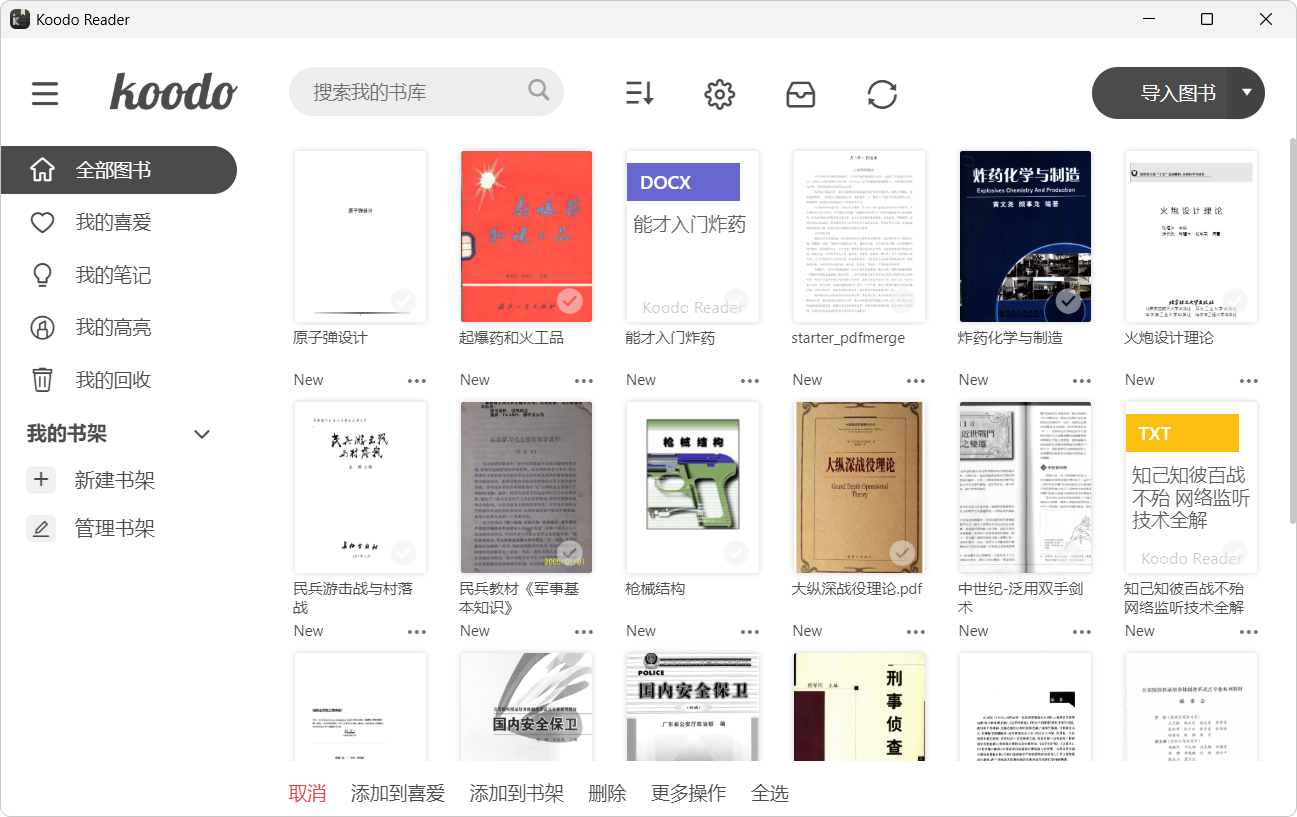Select the 枪械结构 book cover
The height and width of the screenshot is (817, 1297).
coord(692,488)
